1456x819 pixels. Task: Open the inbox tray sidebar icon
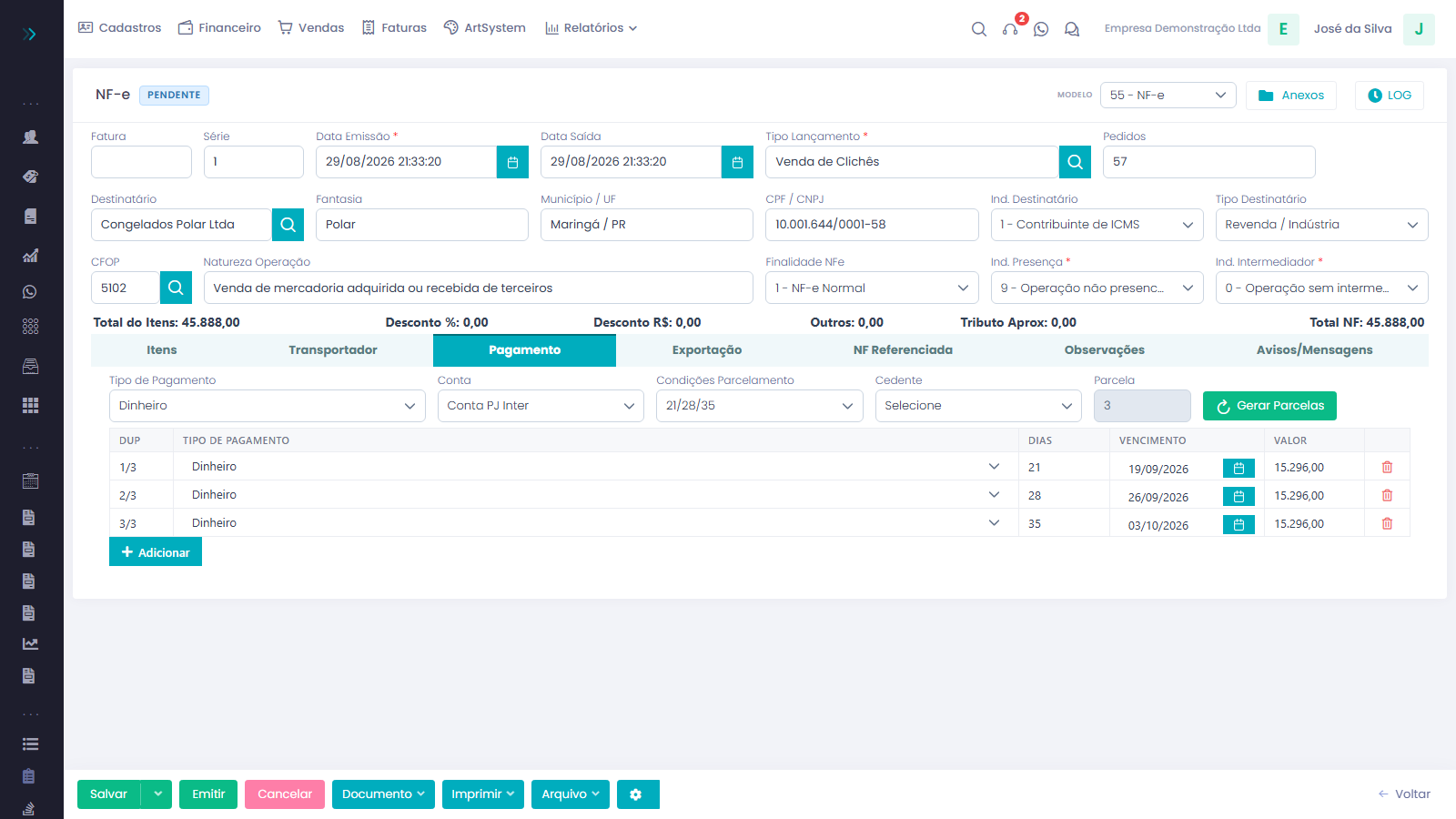[x=30, y=367]
